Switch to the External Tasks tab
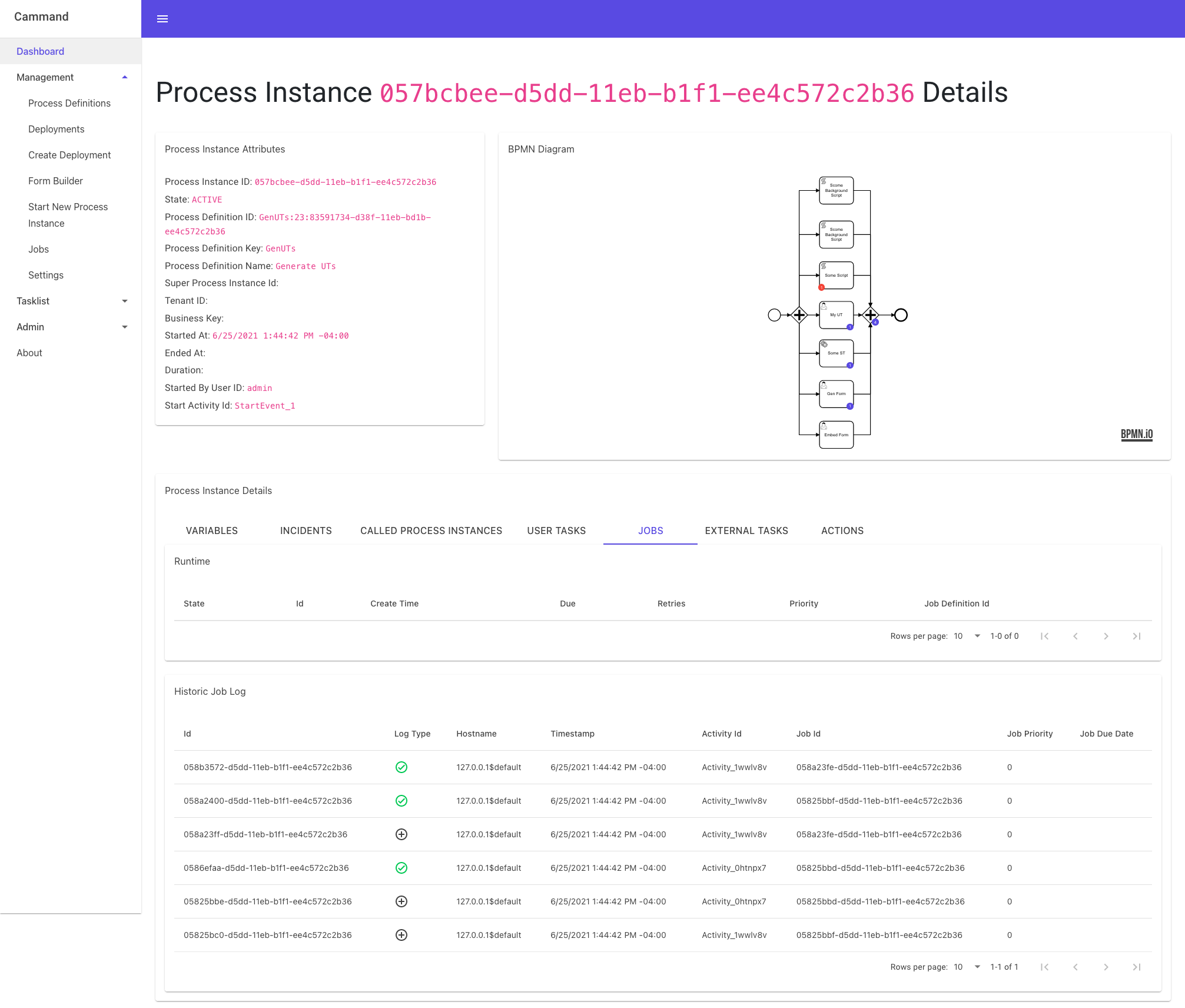The width and height of the screenshot is (1185, 1008). click(x=746, y=530)
